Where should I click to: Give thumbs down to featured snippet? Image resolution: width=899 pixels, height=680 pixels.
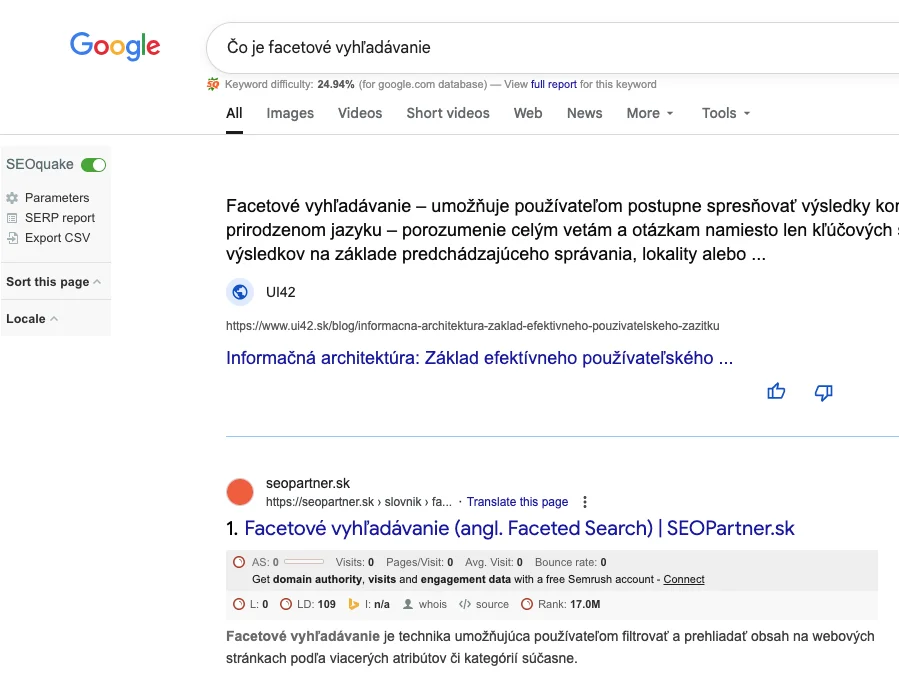(824, 392)
